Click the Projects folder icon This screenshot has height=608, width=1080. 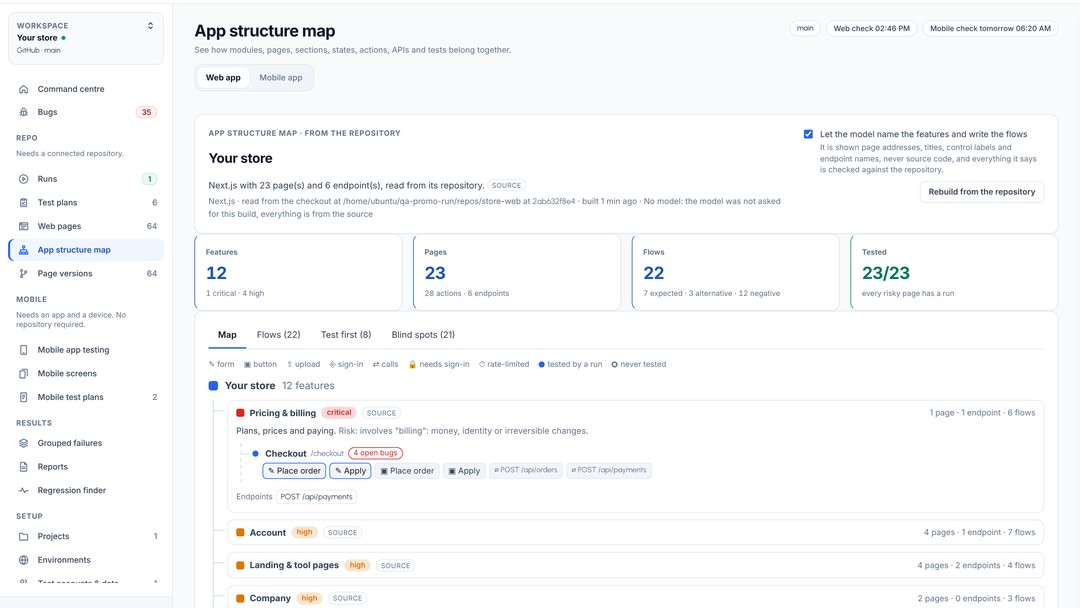click(23, 536)
